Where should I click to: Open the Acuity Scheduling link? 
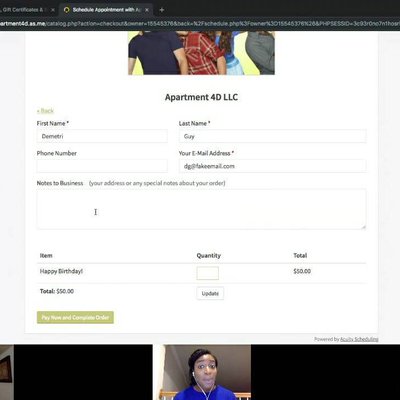click(359, 339)
